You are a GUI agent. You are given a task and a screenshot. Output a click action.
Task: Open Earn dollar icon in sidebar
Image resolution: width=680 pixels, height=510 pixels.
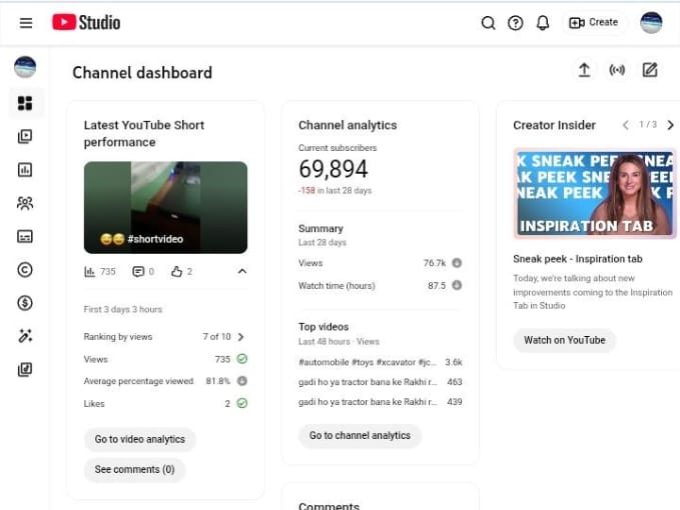pyautogui.click(x=25, y=303)
